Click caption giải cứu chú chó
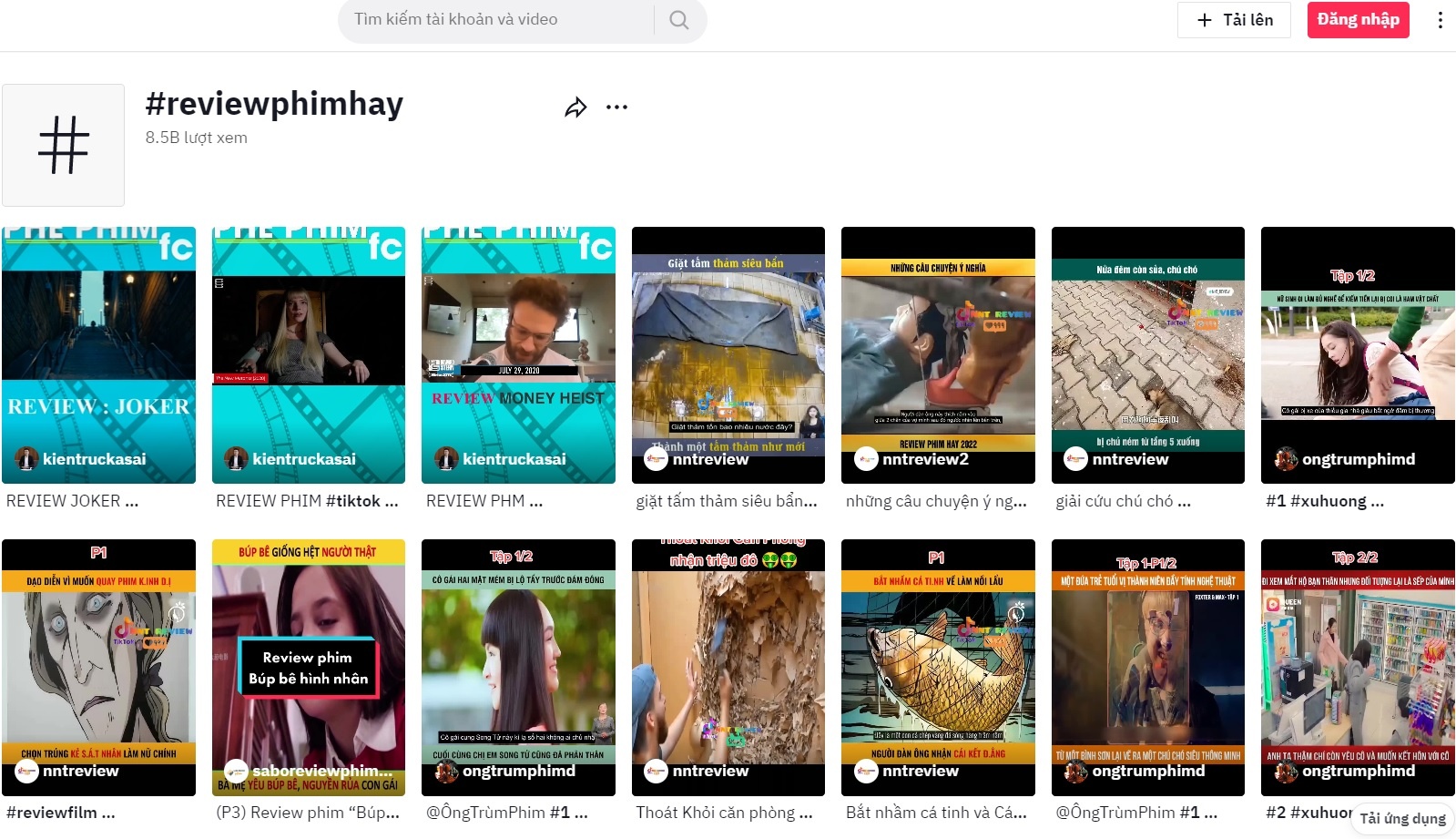 [1123, 501]
